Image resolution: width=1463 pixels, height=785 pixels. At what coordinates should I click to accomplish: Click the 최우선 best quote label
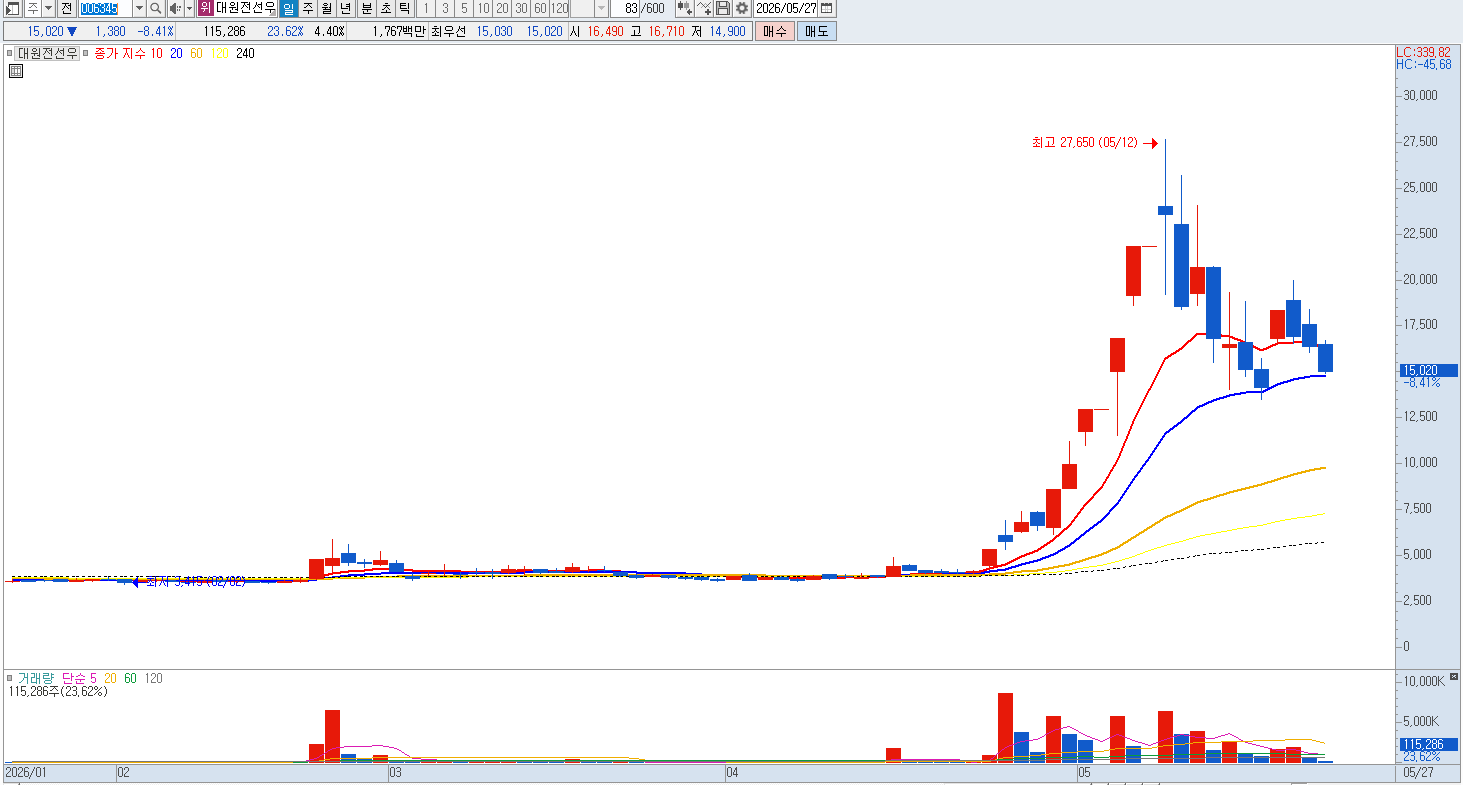[449, 31]
